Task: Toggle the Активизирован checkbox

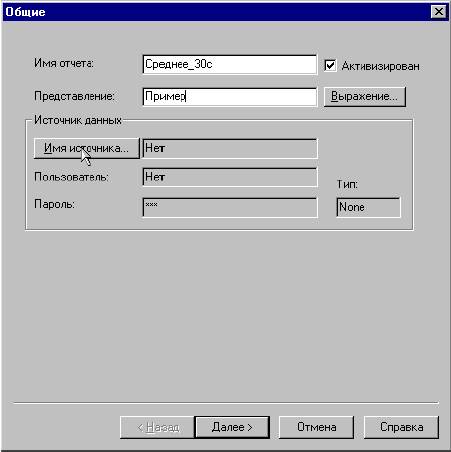Action: point(330,65)
